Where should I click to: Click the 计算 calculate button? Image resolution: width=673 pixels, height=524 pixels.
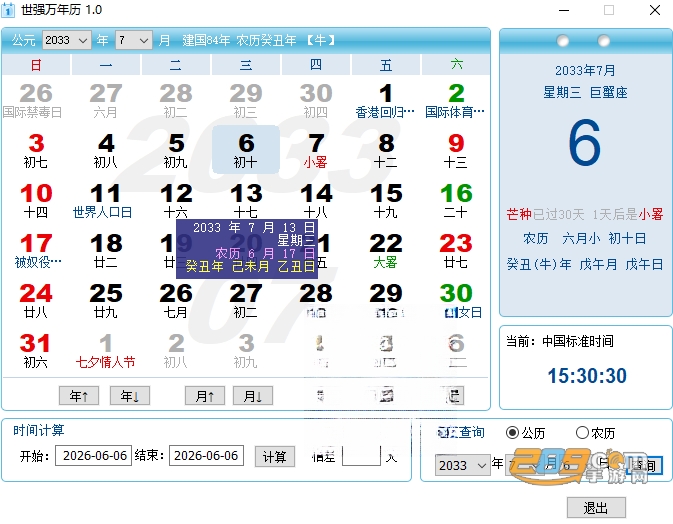(x=275, y=457)
